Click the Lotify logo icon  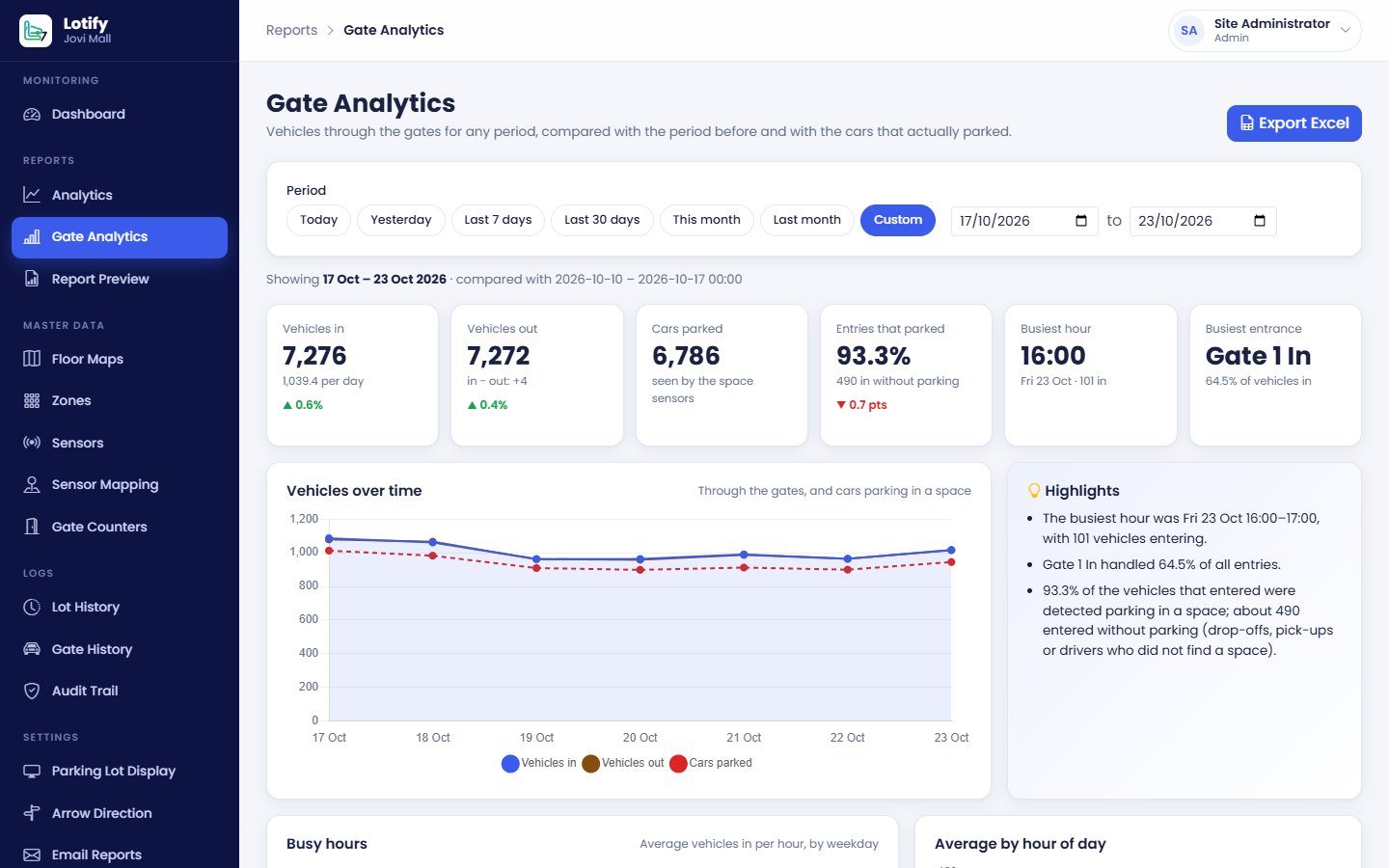click(x=36, y=31)
